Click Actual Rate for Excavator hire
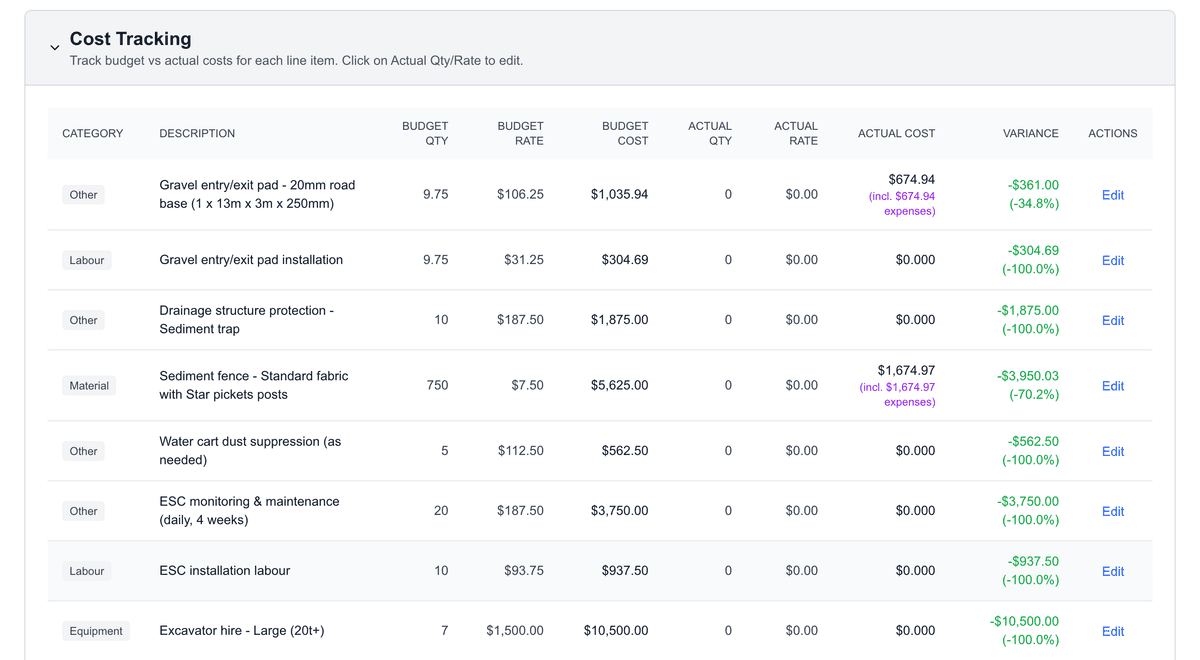1200x660 pixels. click(x=801, y=631)
